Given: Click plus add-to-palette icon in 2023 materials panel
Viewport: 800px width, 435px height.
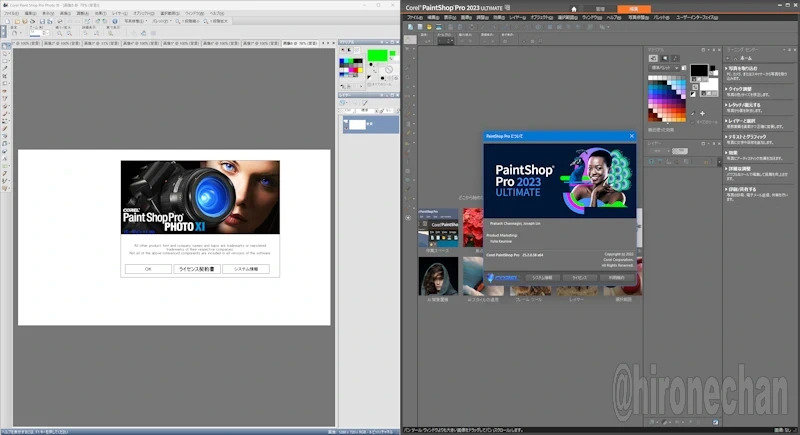Looking at the screenshot, I should (703, 113).
